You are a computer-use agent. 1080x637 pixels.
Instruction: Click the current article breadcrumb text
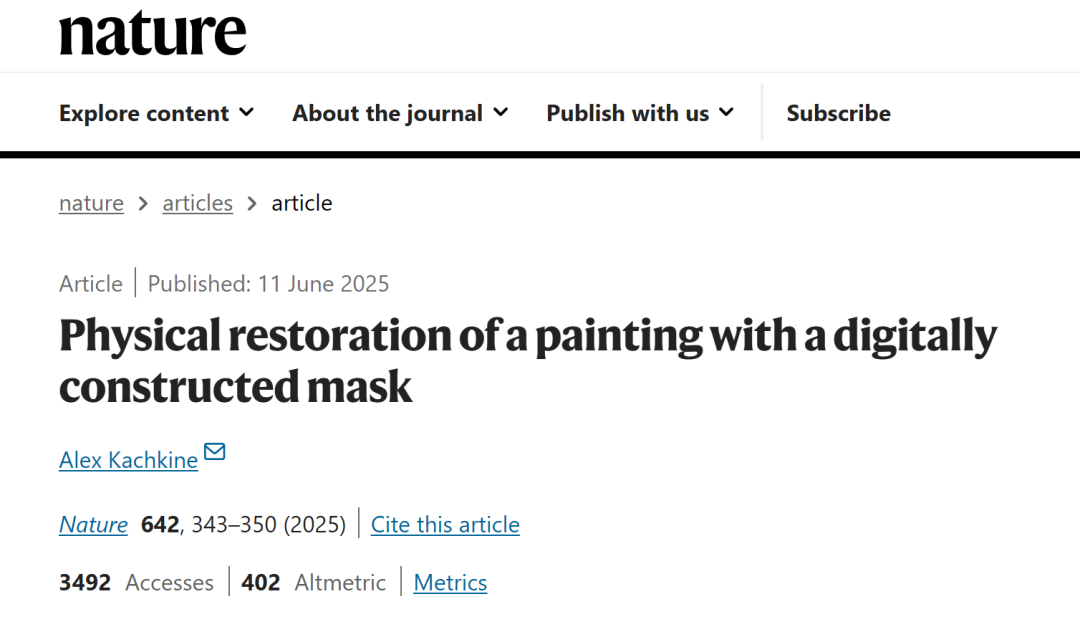(x=302, y=203)
